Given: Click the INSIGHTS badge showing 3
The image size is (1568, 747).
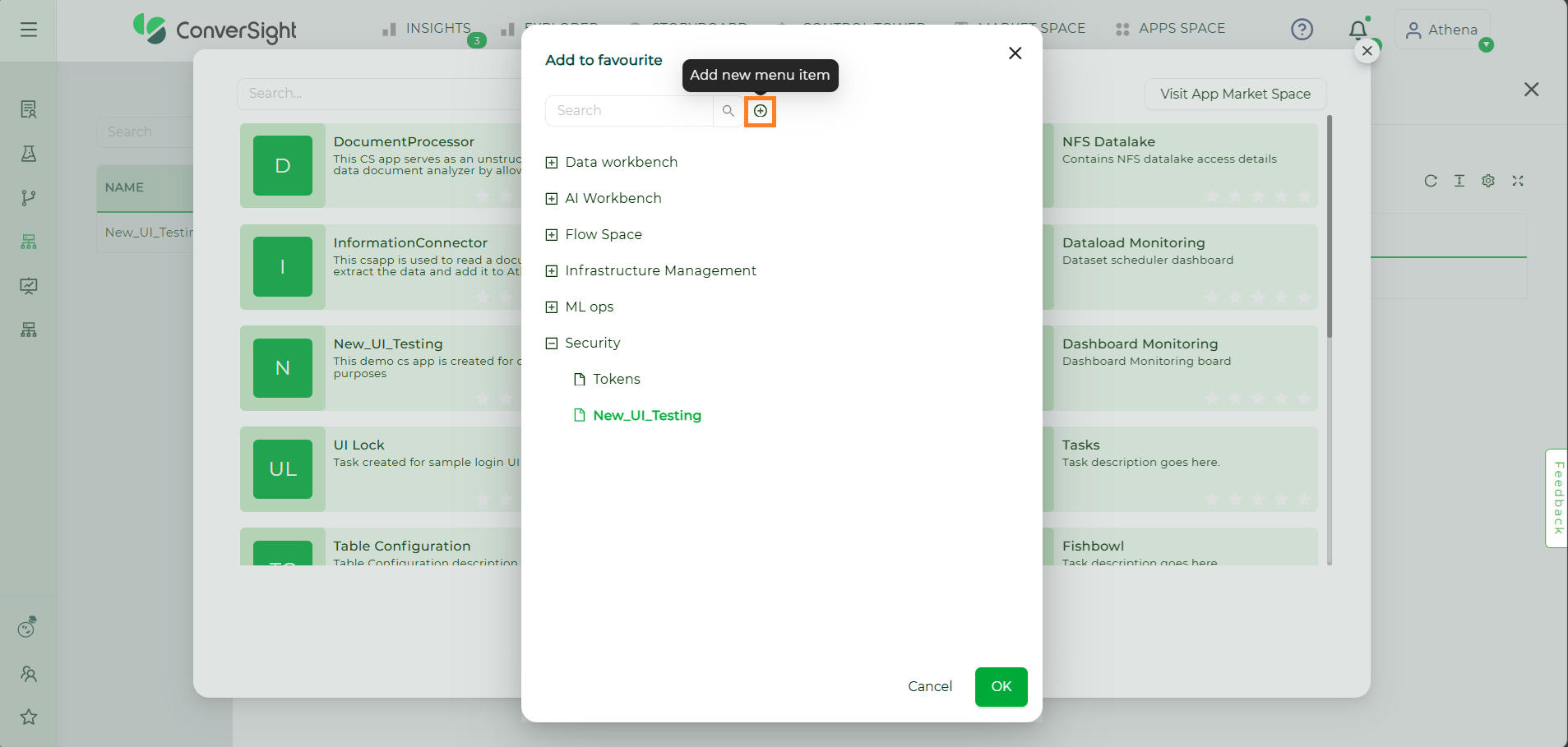Looking at the screenshot, I should pos(477,40).
